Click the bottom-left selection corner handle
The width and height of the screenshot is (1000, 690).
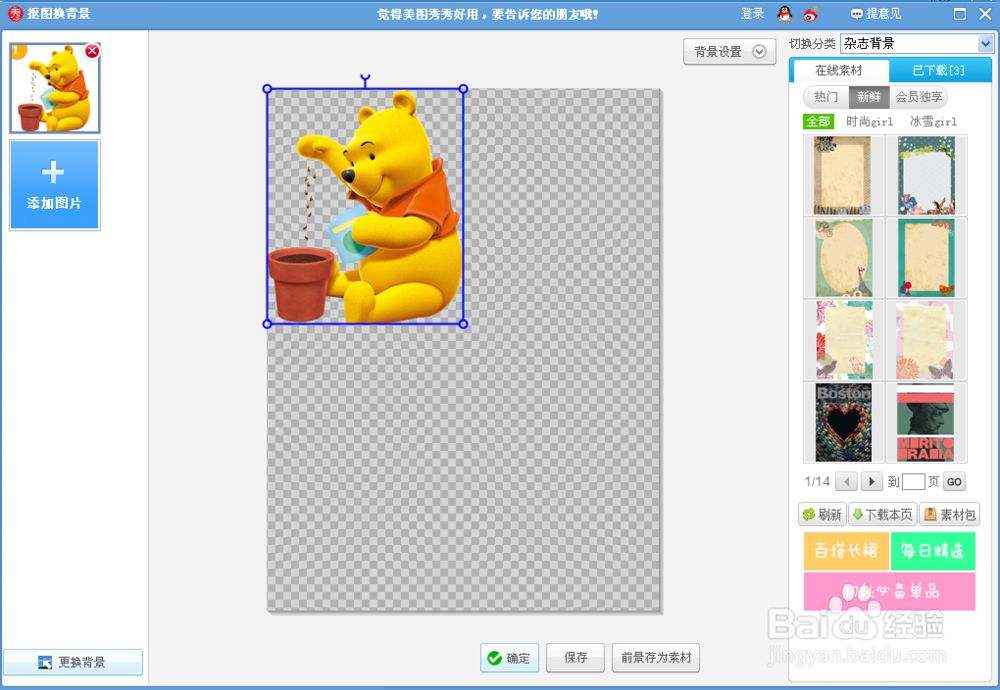(267, 324)
